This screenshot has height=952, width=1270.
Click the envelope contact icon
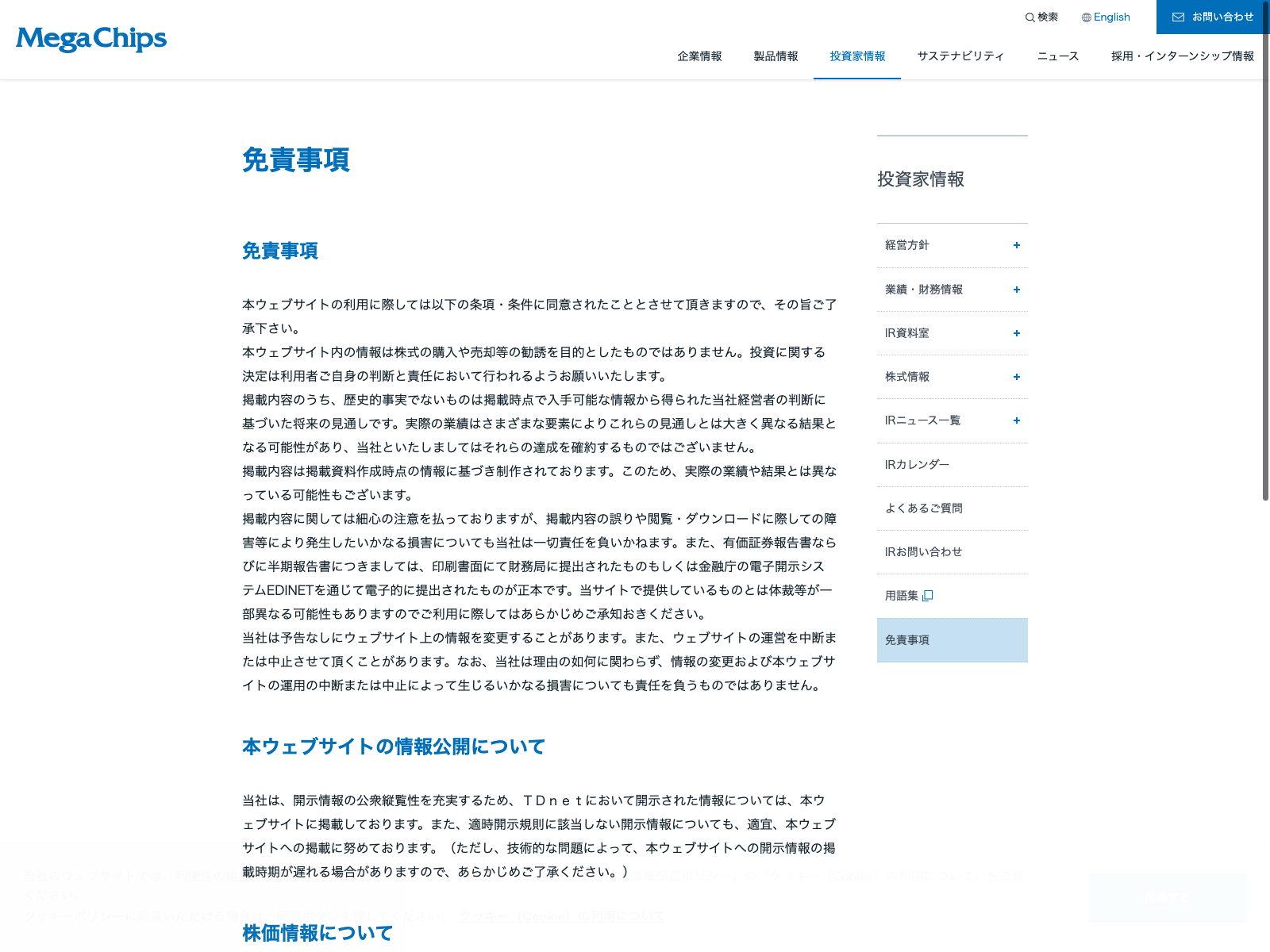tap(1178, 17)
